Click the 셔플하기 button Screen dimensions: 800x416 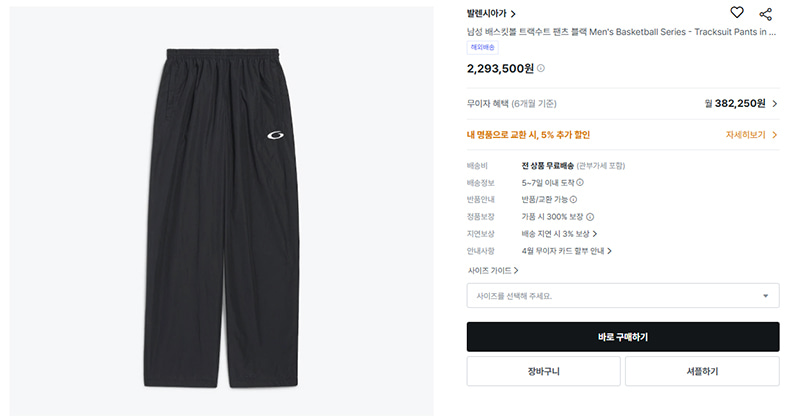701,371
